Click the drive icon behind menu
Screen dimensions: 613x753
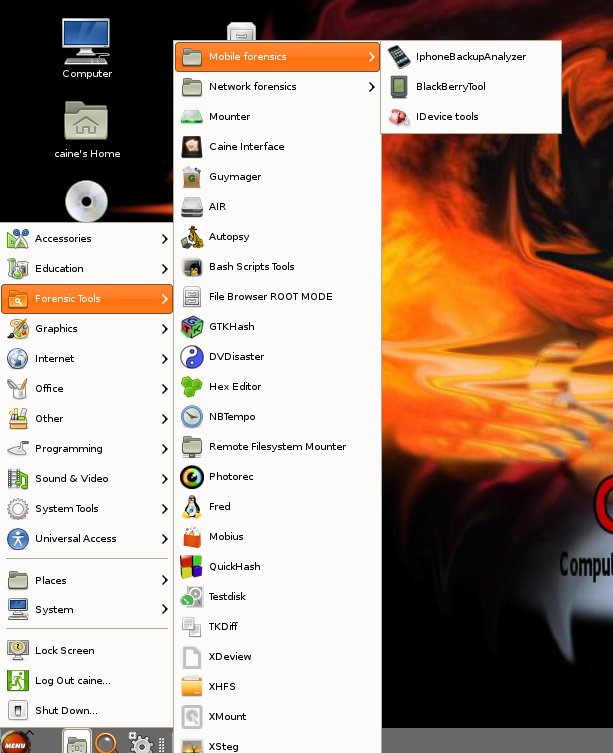[242, 32]
